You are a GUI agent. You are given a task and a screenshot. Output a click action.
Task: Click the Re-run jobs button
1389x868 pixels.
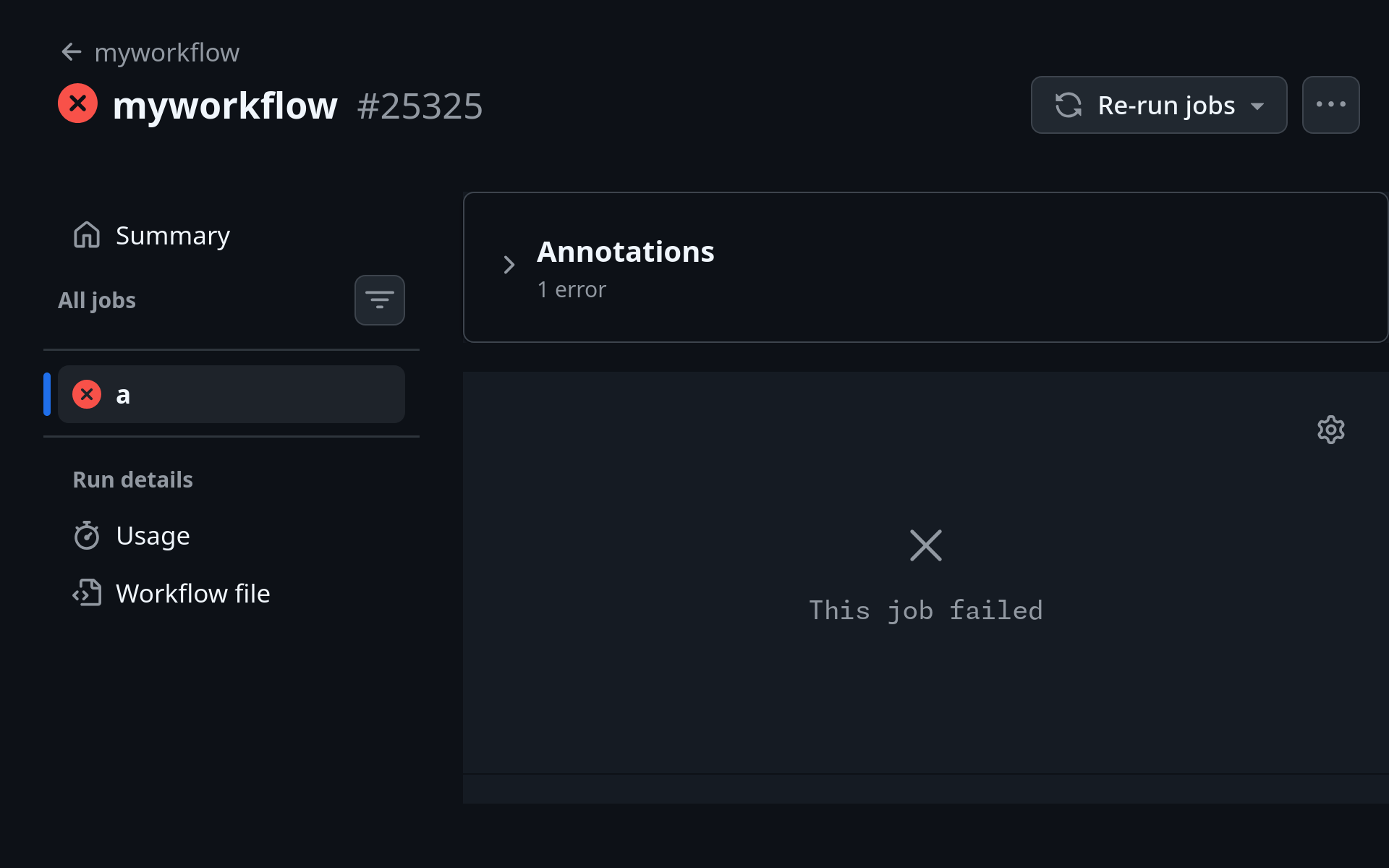[1159, 105]
